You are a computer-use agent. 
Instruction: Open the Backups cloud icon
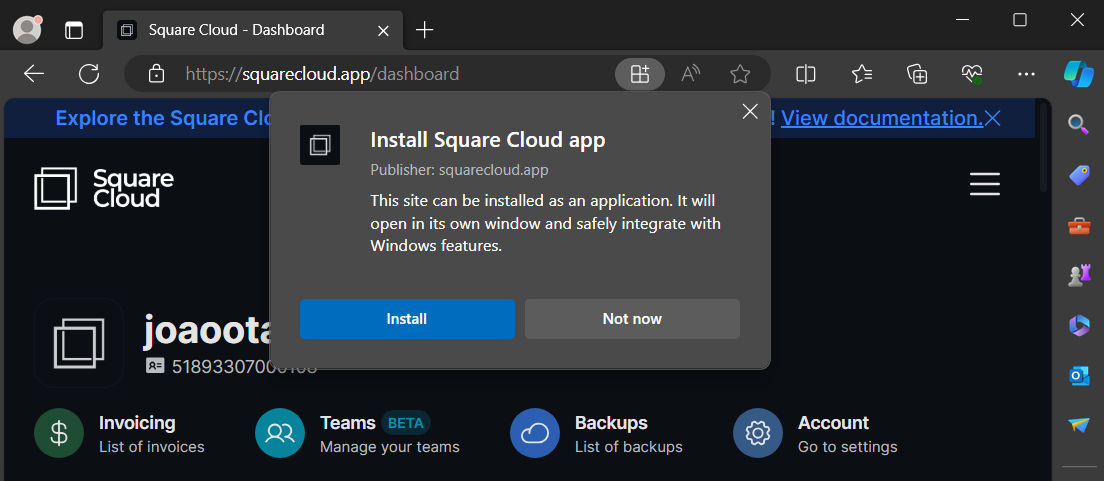535,434
